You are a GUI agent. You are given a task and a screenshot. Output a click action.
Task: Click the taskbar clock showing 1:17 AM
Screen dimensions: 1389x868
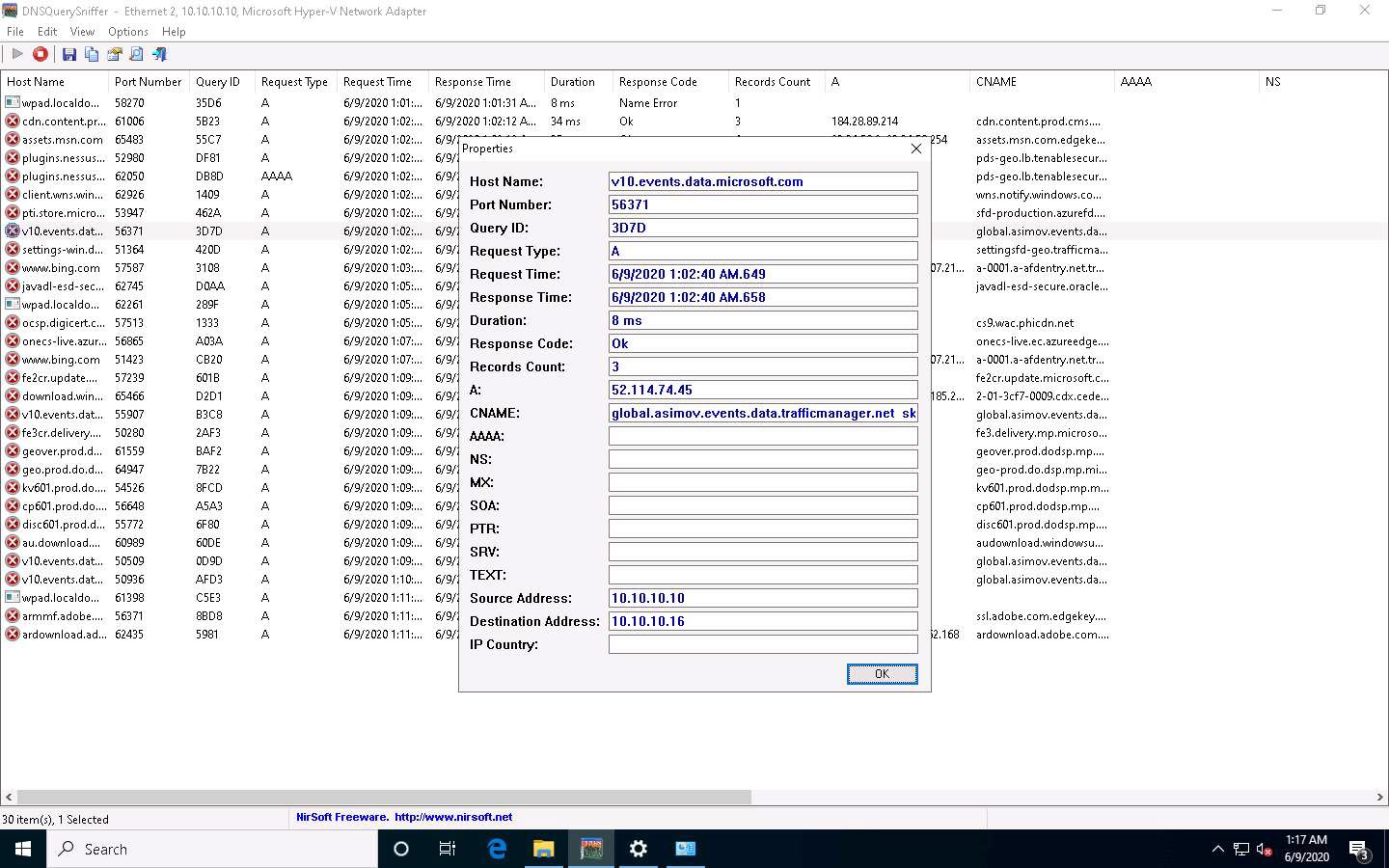point(1306,849)
